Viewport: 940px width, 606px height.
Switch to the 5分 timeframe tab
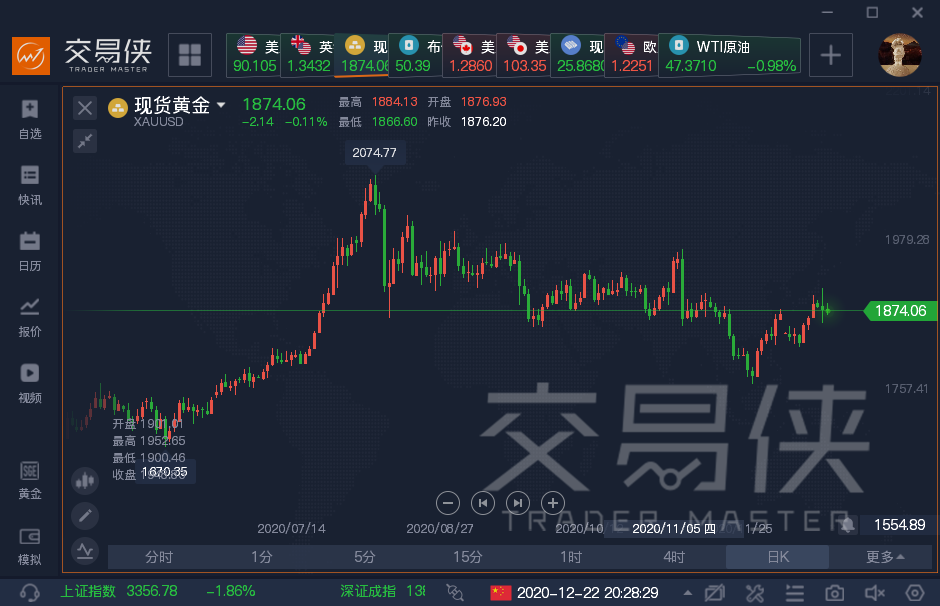click(364, 557)
